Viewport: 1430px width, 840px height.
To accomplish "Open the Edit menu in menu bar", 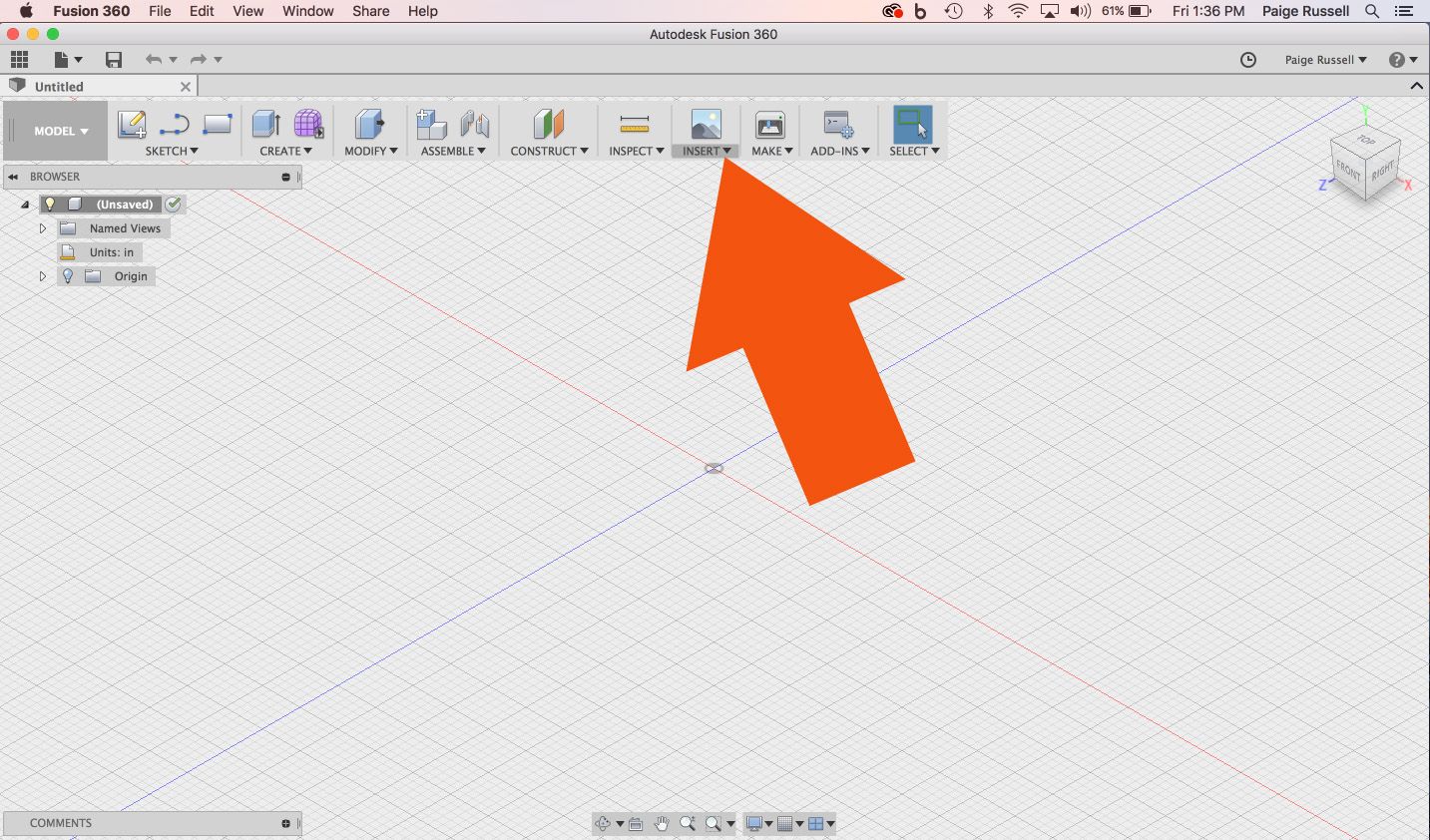I will pos(202,11).
